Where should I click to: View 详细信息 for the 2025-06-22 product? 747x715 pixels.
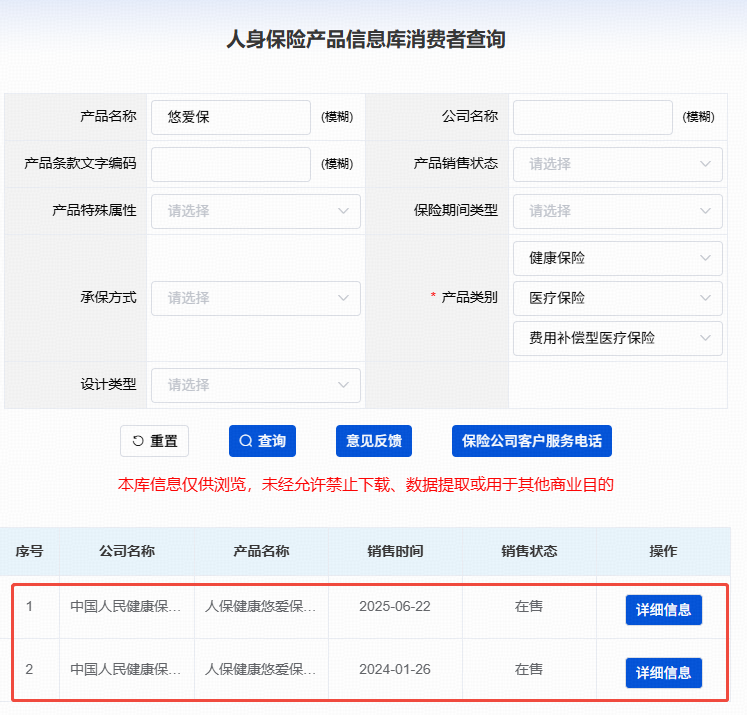(x=663, y=610)
